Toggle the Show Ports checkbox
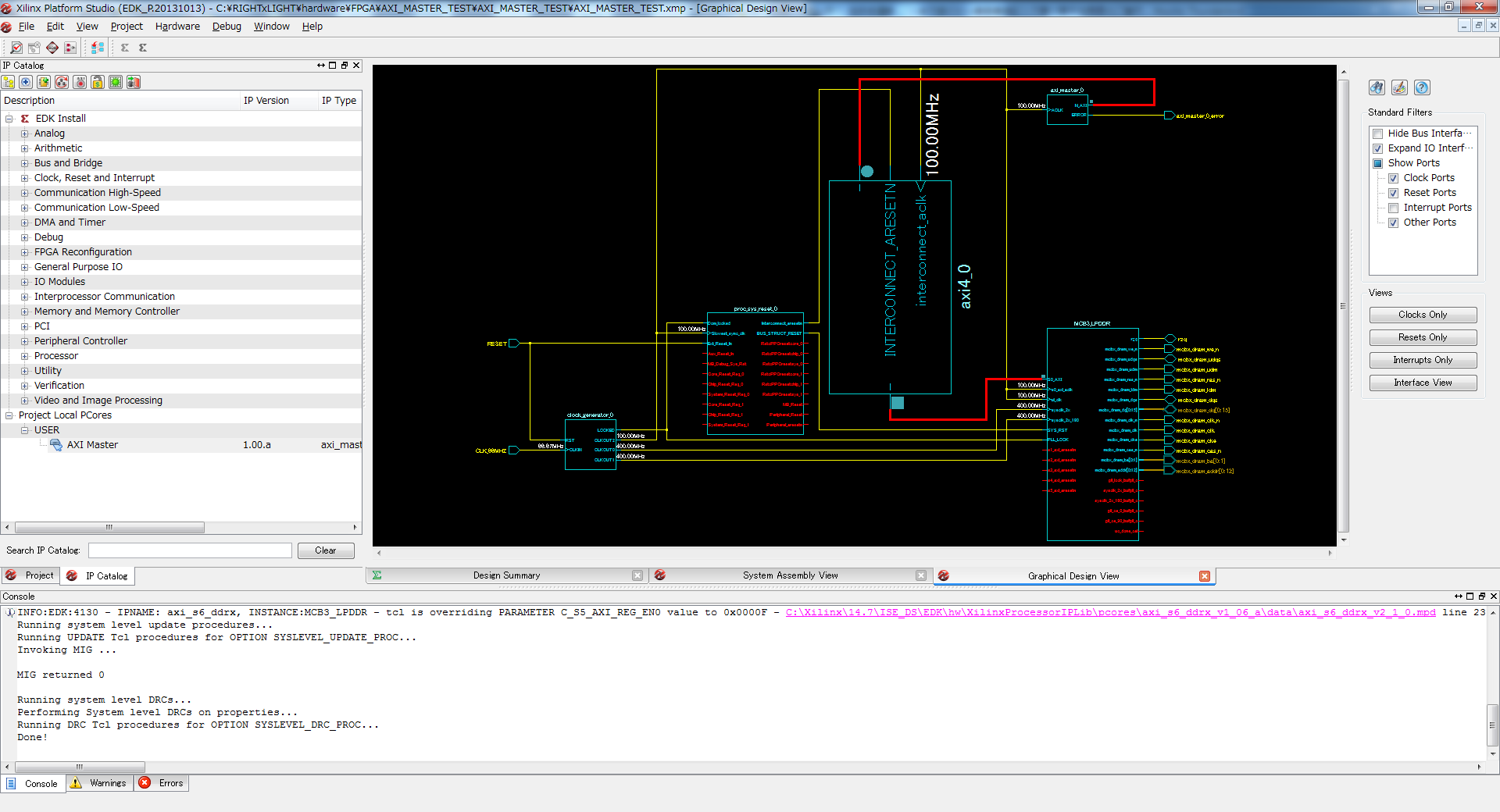 pyautogui.click(x=1378, y=163)
